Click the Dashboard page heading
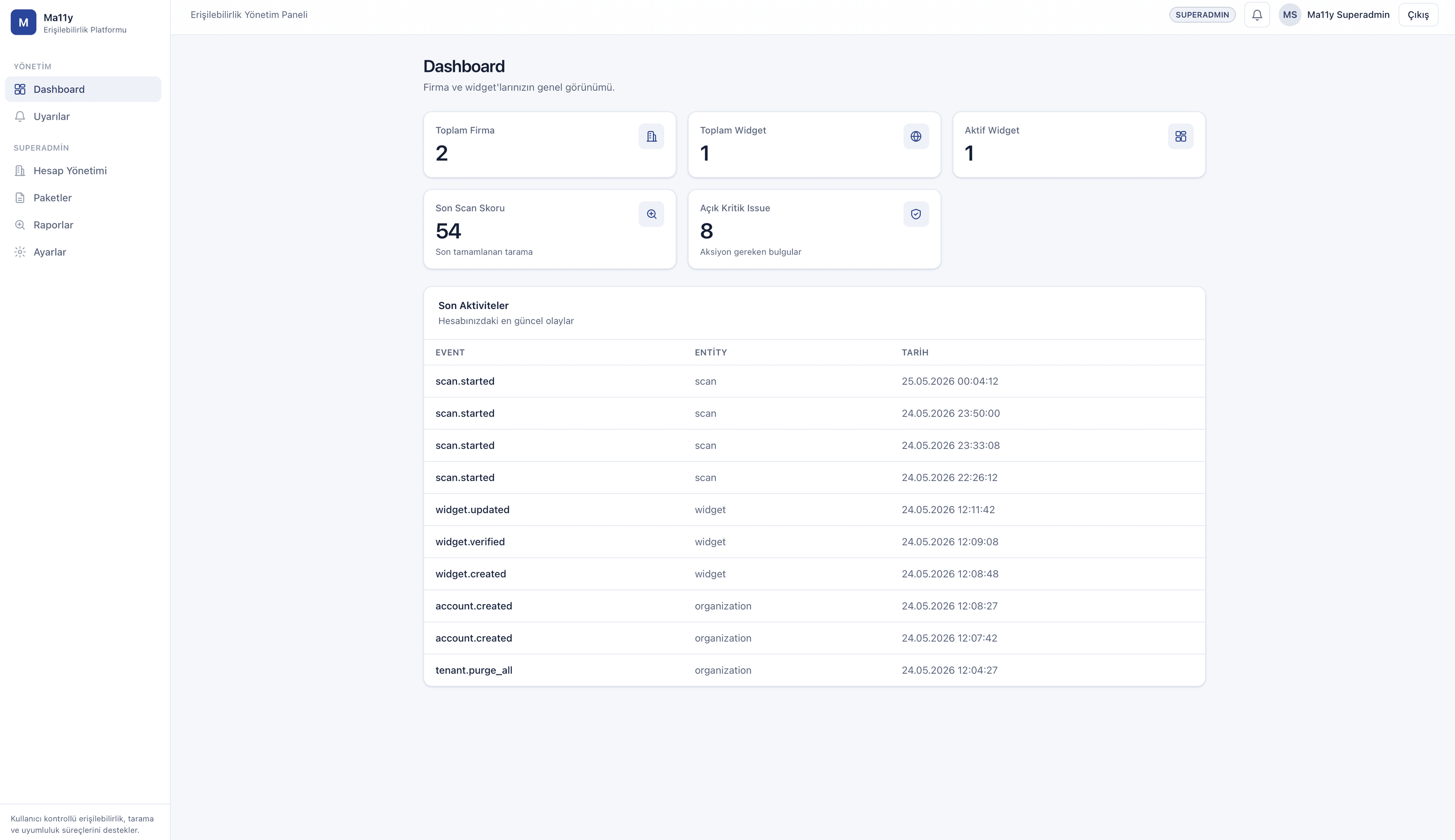 (463, 67)
